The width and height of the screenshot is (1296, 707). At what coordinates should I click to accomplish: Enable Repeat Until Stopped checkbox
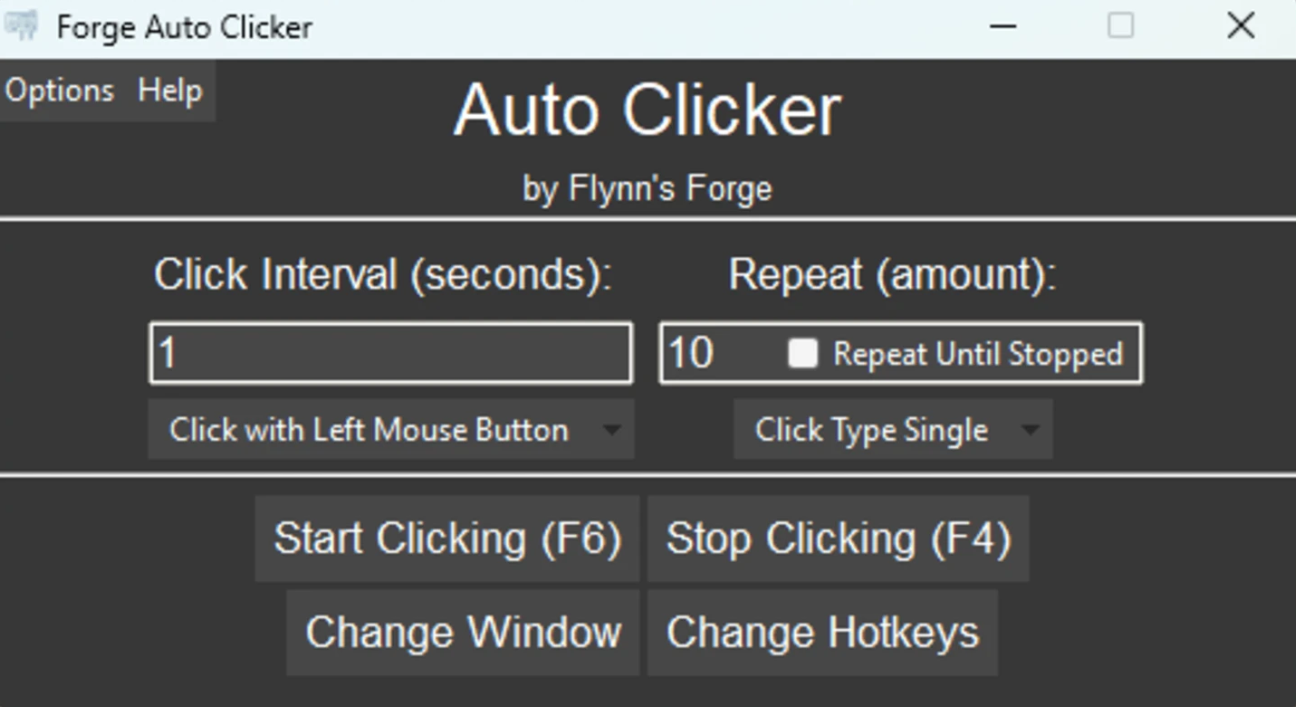[x=803, y=353]
